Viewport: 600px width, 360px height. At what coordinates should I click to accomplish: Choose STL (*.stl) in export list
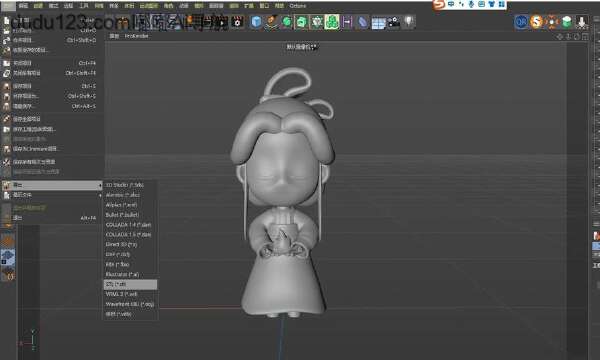point(130,284)
